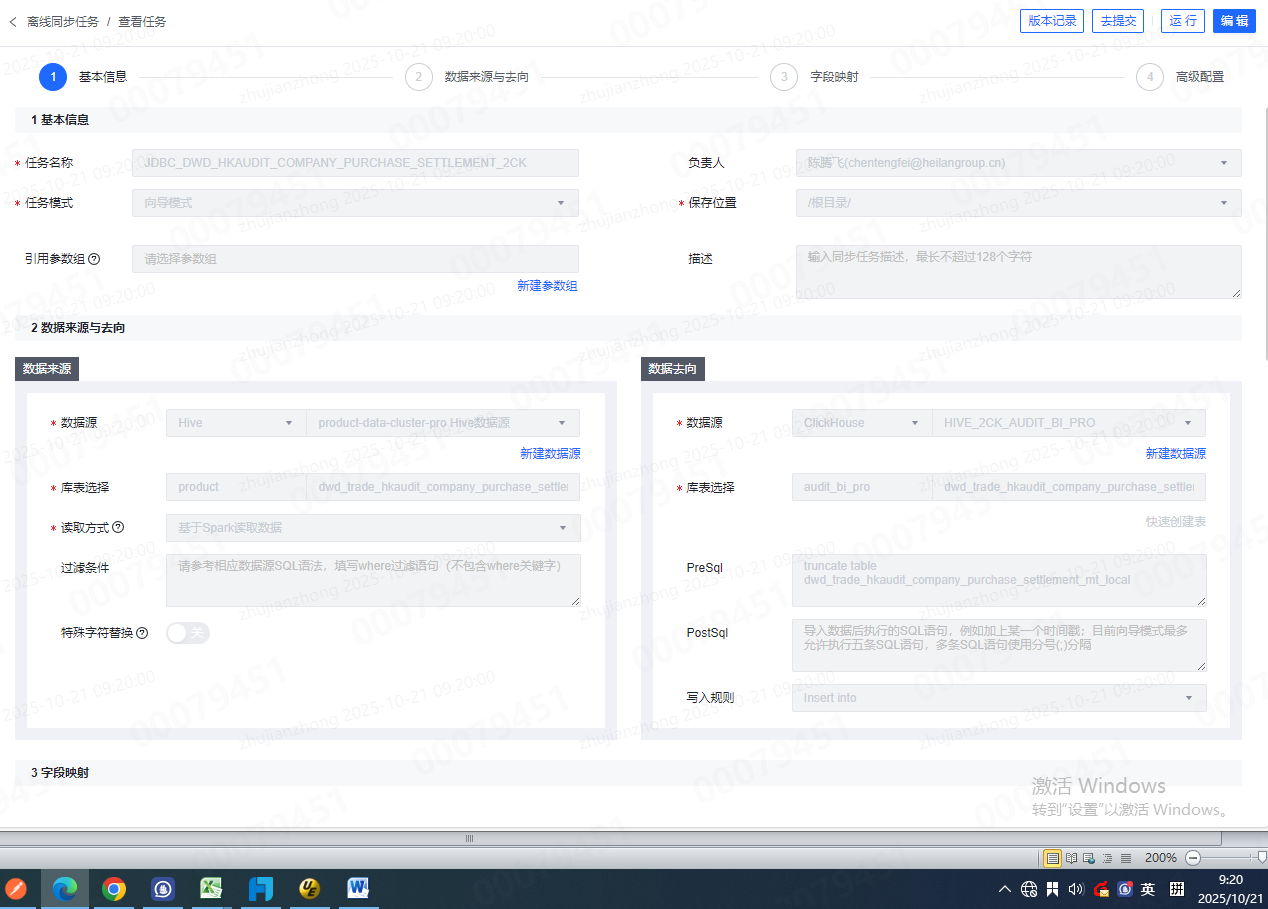Viewport: 1268px width, 909px height.
Task: Click the volume icon in system tray
Action: pyautogui.click(x=1076, y=889)
